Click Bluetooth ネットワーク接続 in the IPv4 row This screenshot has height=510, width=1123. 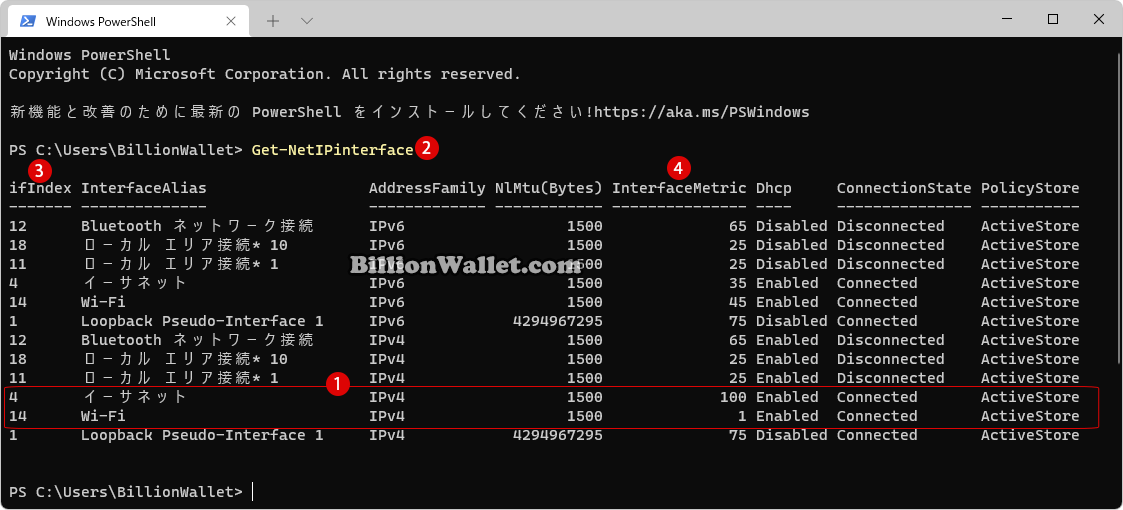pos(197,340)
